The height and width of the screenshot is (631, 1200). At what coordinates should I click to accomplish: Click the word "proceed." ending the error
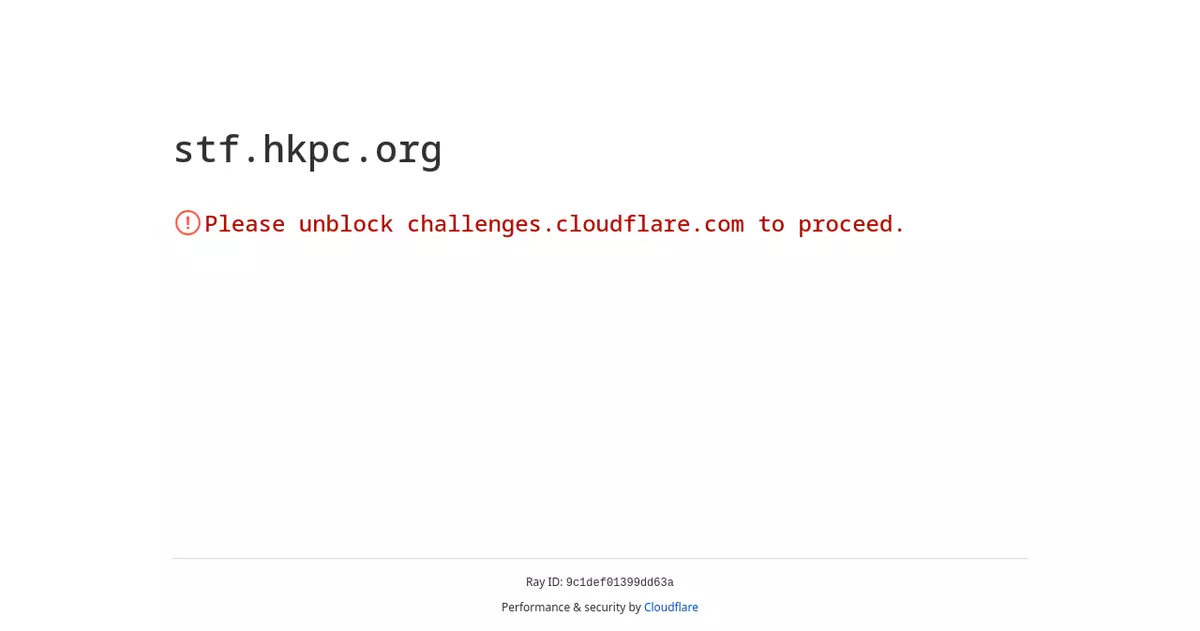(x=851, y=224)
